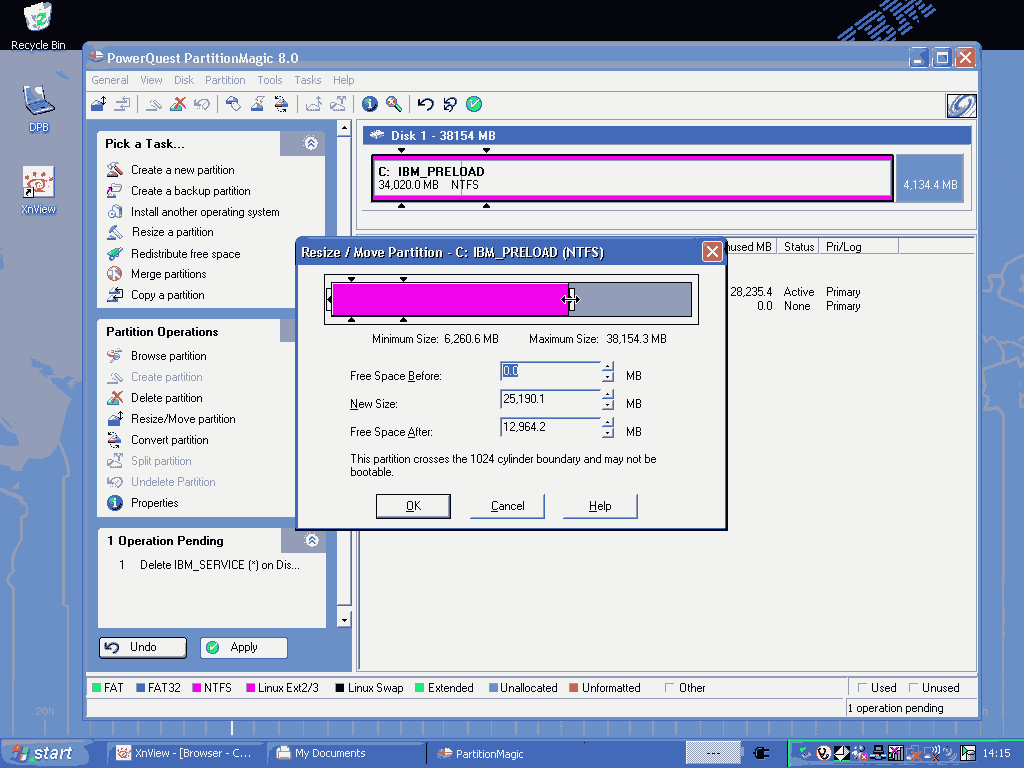Click the right resize handle on partition bar
Screen dimensions: 1024x768
570,299
